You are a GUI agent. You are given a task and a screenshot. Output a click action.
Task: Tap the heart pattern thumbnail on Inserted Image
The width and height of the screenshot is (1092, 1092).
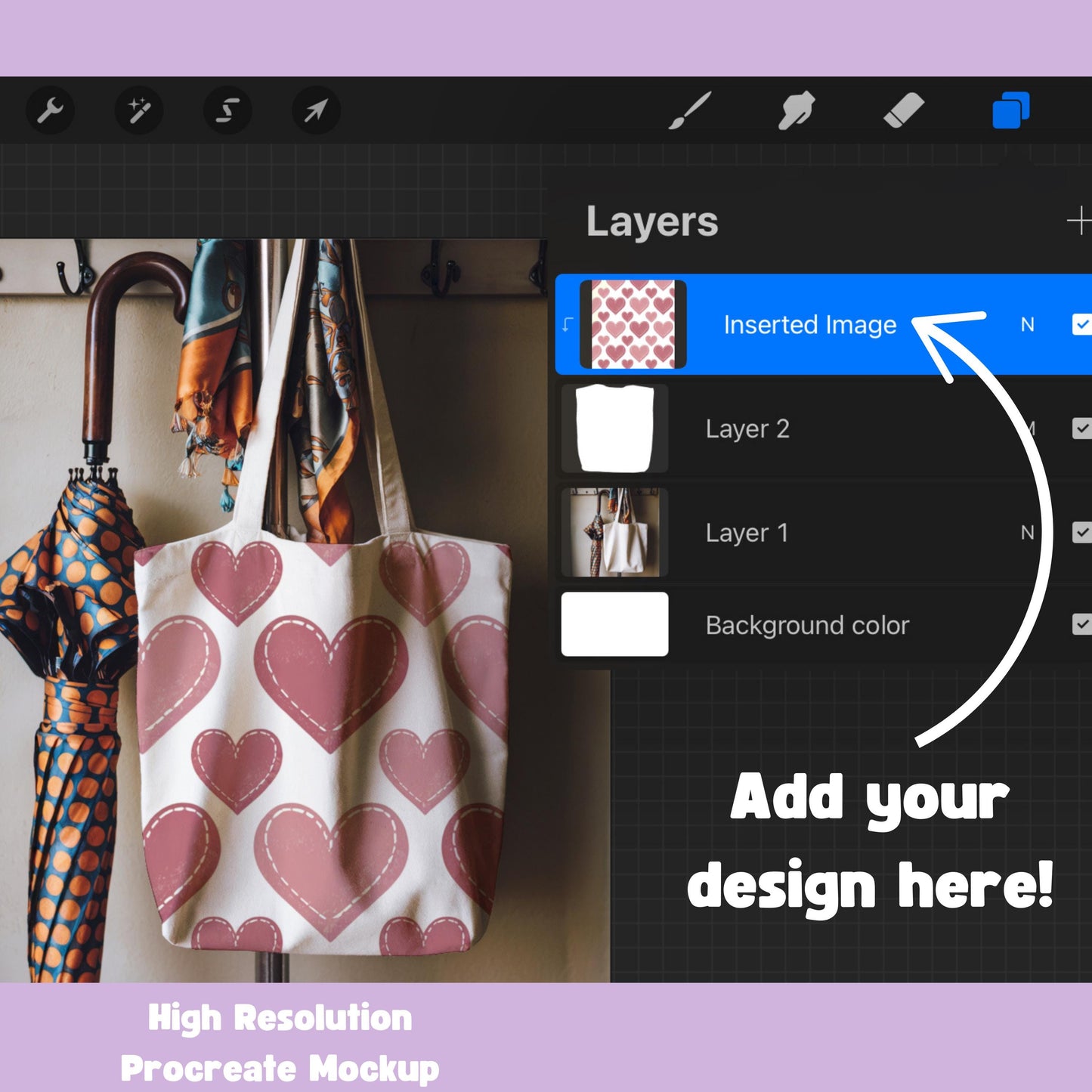pos(633,323)
